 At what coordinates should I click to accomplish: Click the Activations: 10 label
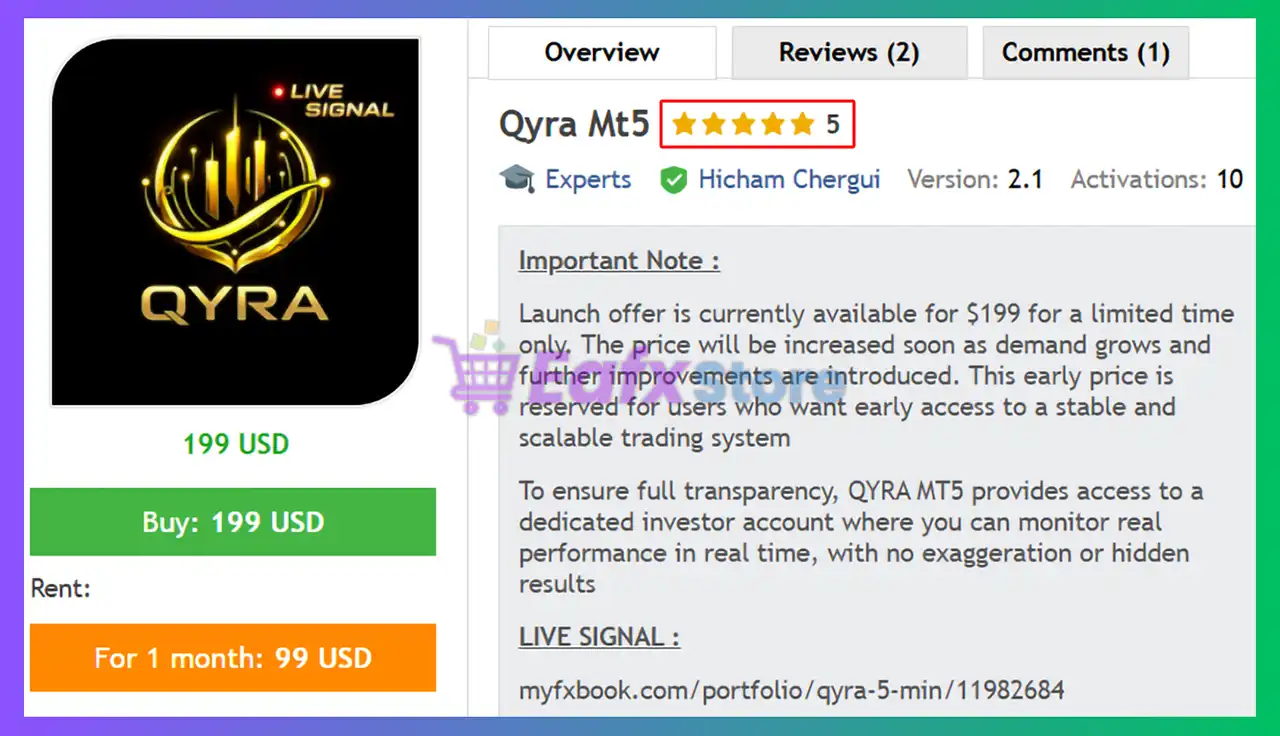pos(1157,180)
